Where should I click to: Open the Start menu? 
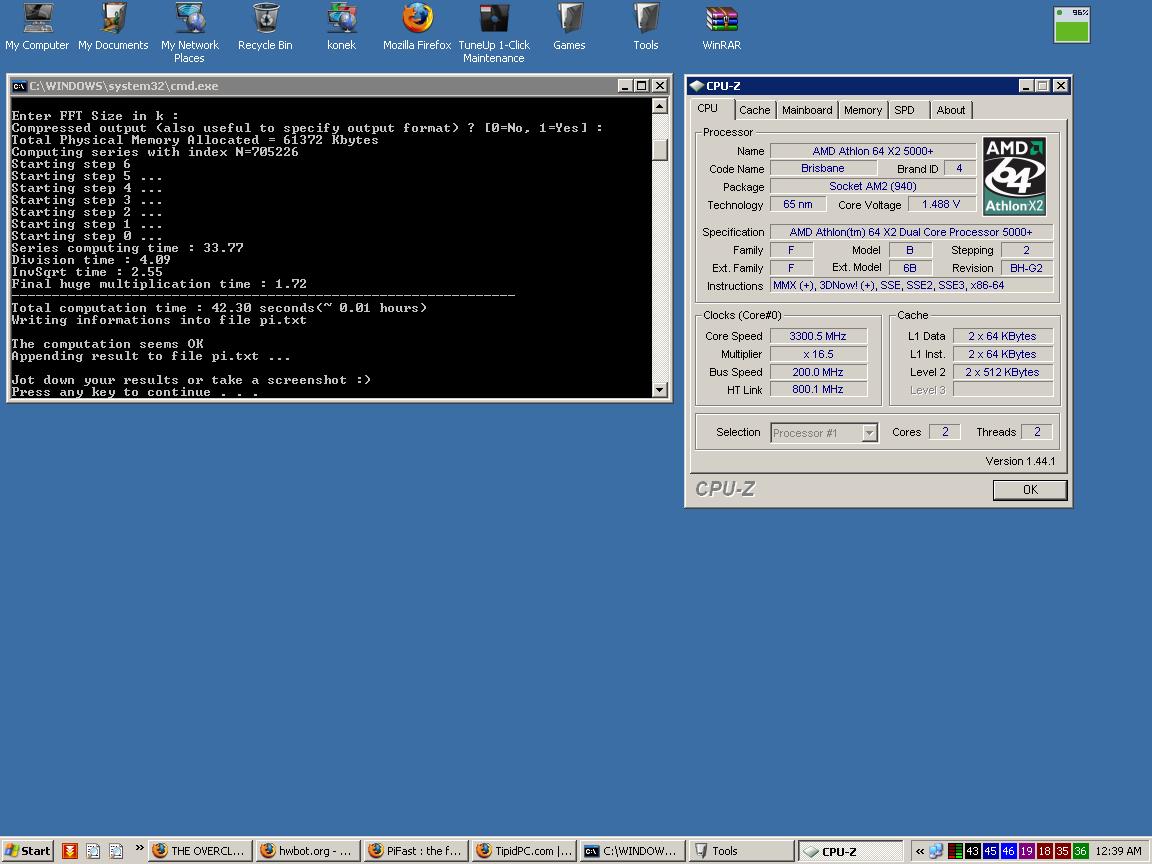click(28, 851)
